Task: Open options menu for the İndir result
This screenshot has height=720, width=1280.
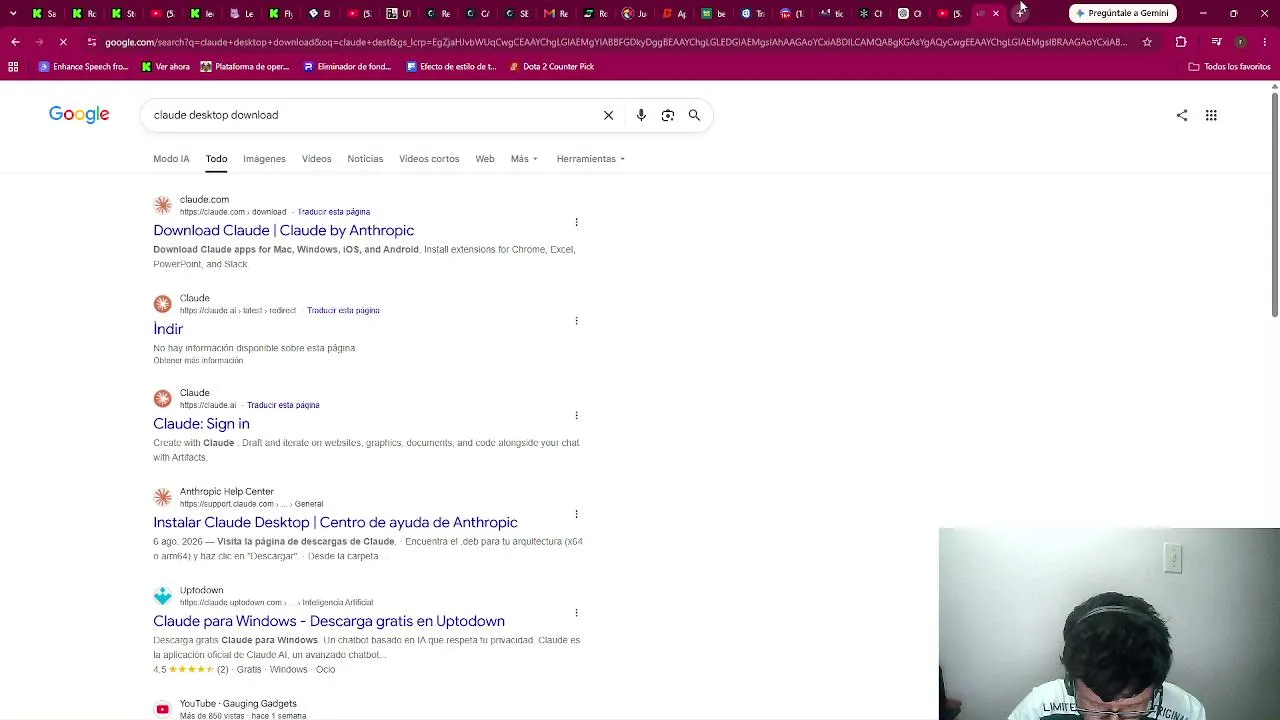Action: click(576, 321)
